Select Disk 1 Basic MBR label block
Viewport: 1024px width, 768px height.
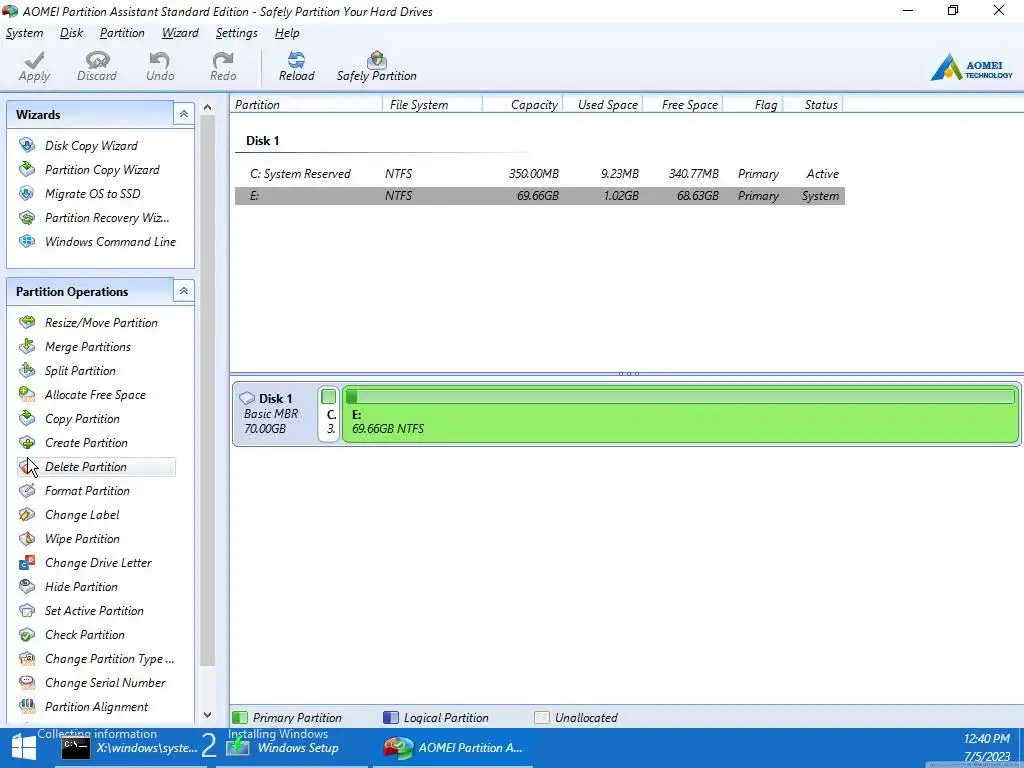point(274,414)
